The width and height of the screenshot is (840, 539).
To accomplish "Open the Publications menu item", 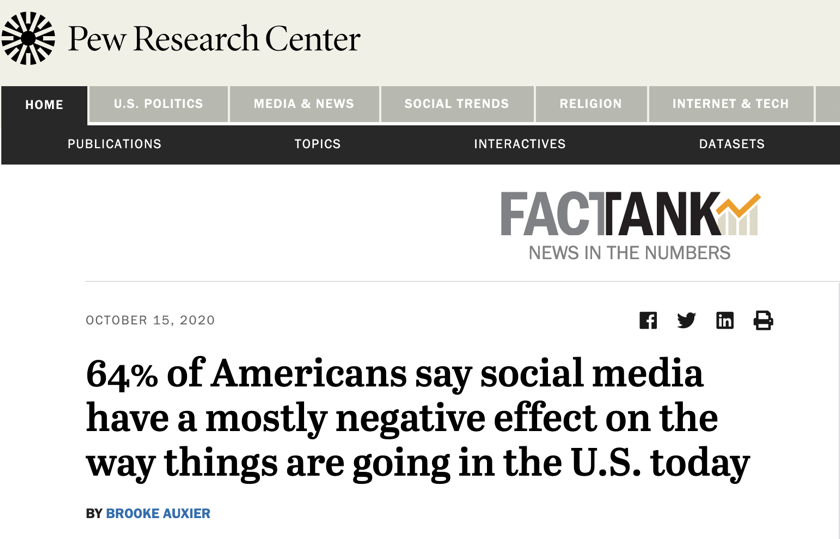I will 114,144.
